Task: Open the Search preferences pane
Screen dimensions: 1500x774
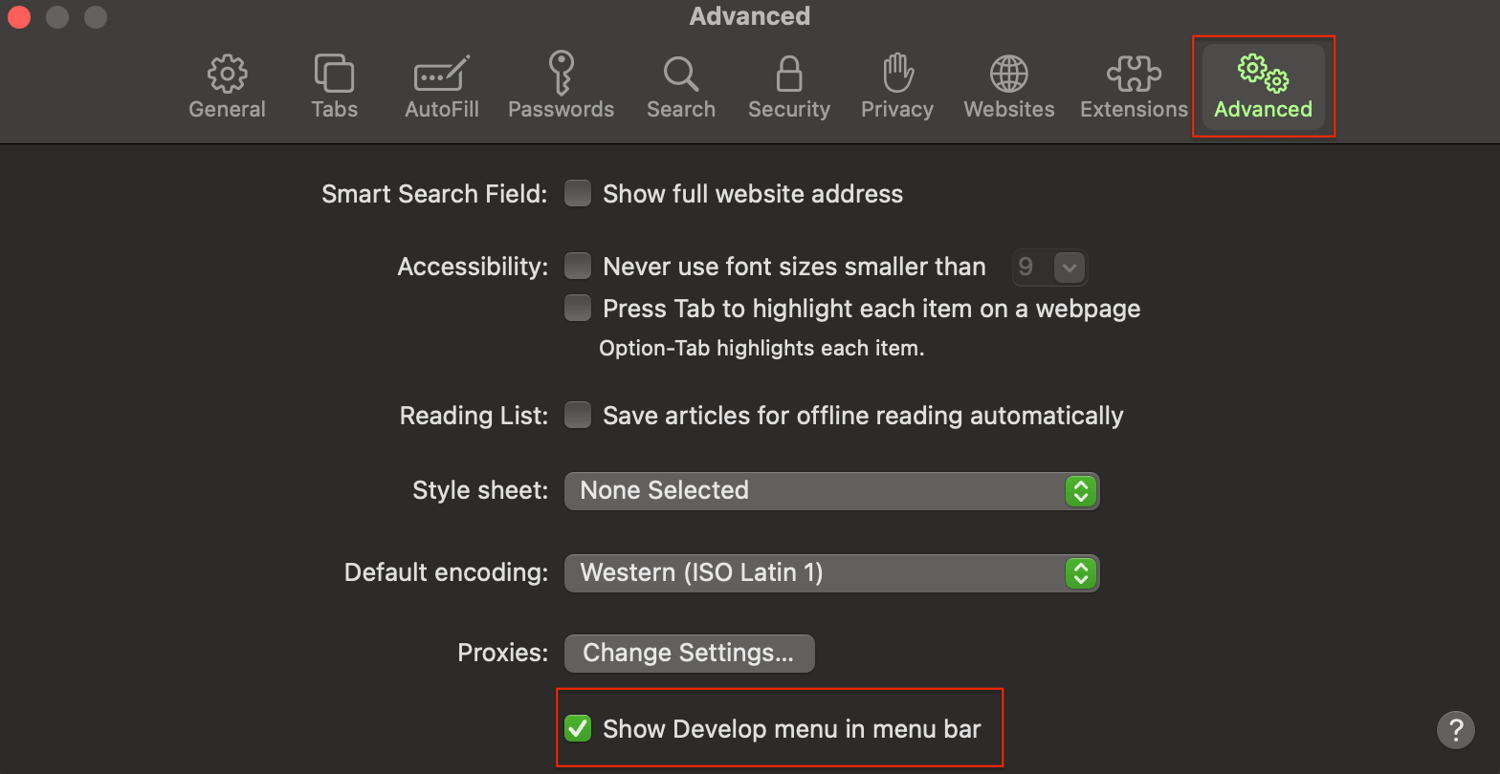Action: [681, 88]
